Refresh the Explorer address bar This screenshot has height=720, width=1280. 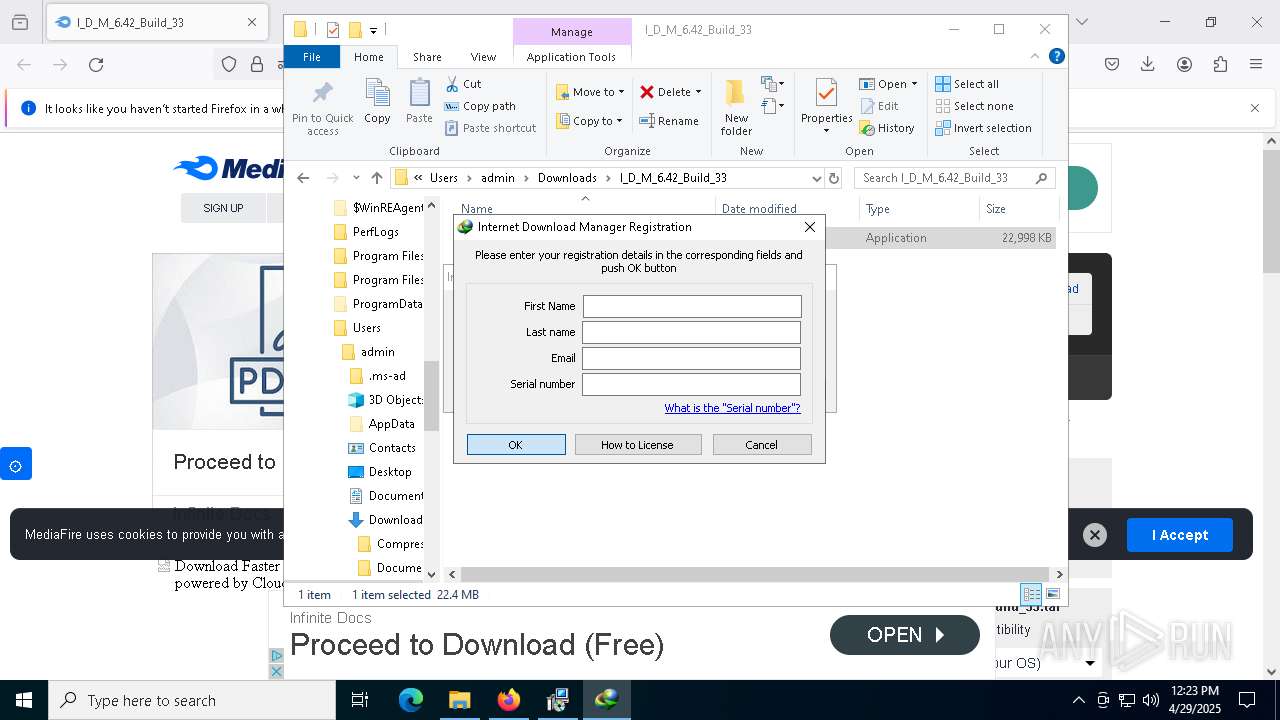834,178
